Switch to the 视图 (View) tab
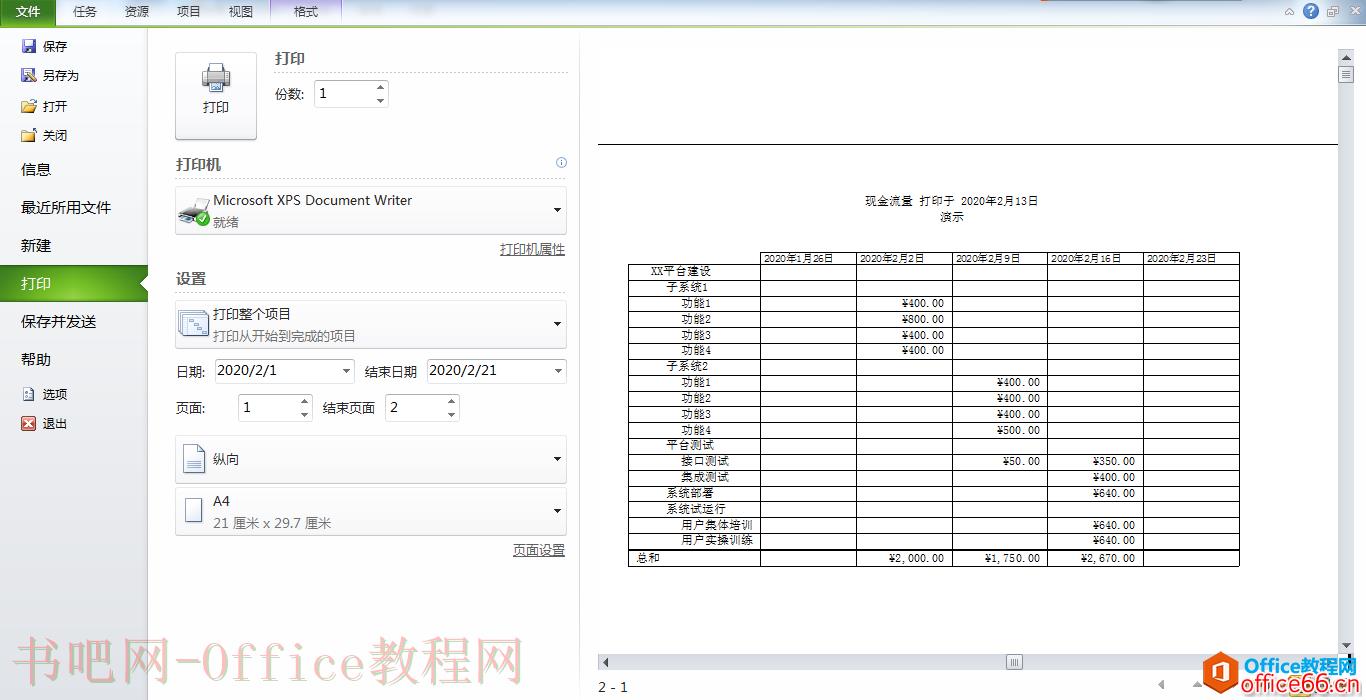Viewport: 1366px width, 700px height. coord(240,12)
